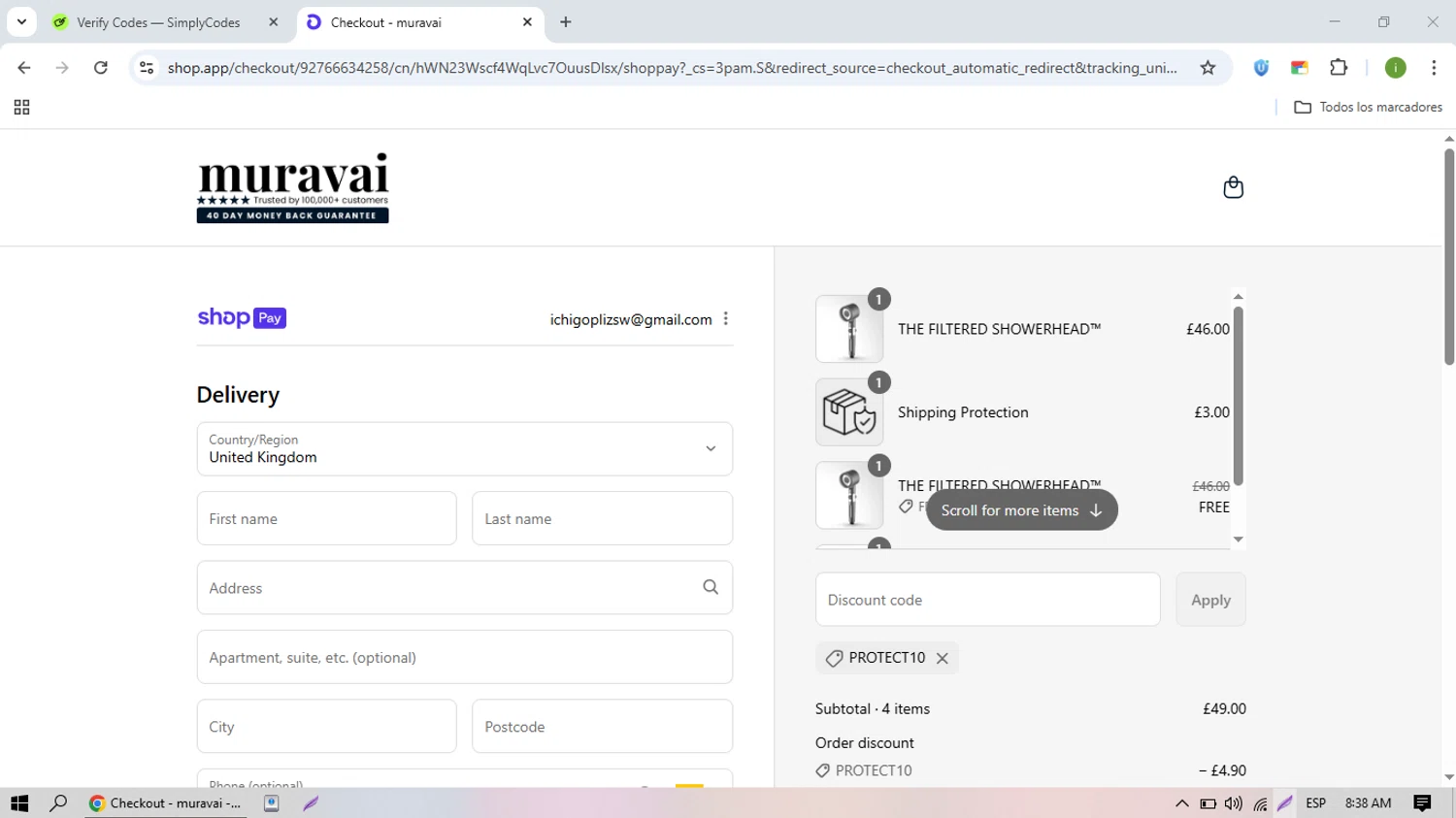Screen dimensions: 1456x818
Task: Open the Chrome extensions puzzle icon
Action: (x=1339, y=68)
